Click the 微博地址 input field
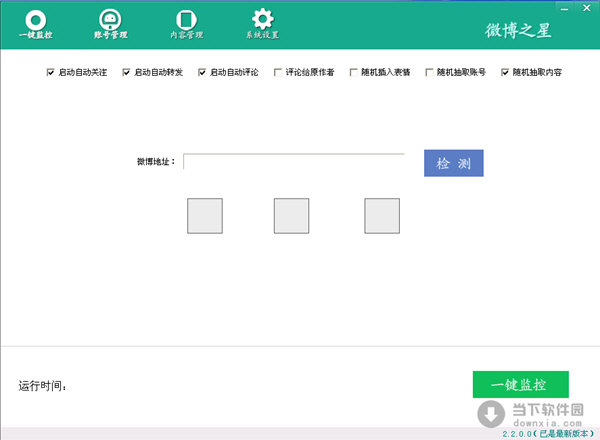600x440 pixels. pos(294,161)
